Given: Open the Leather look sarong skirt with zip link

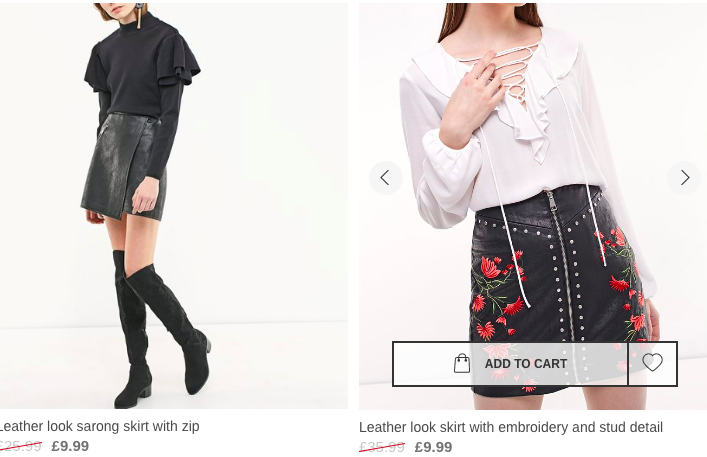Looking at the screenshot, I should coord(99,426).
